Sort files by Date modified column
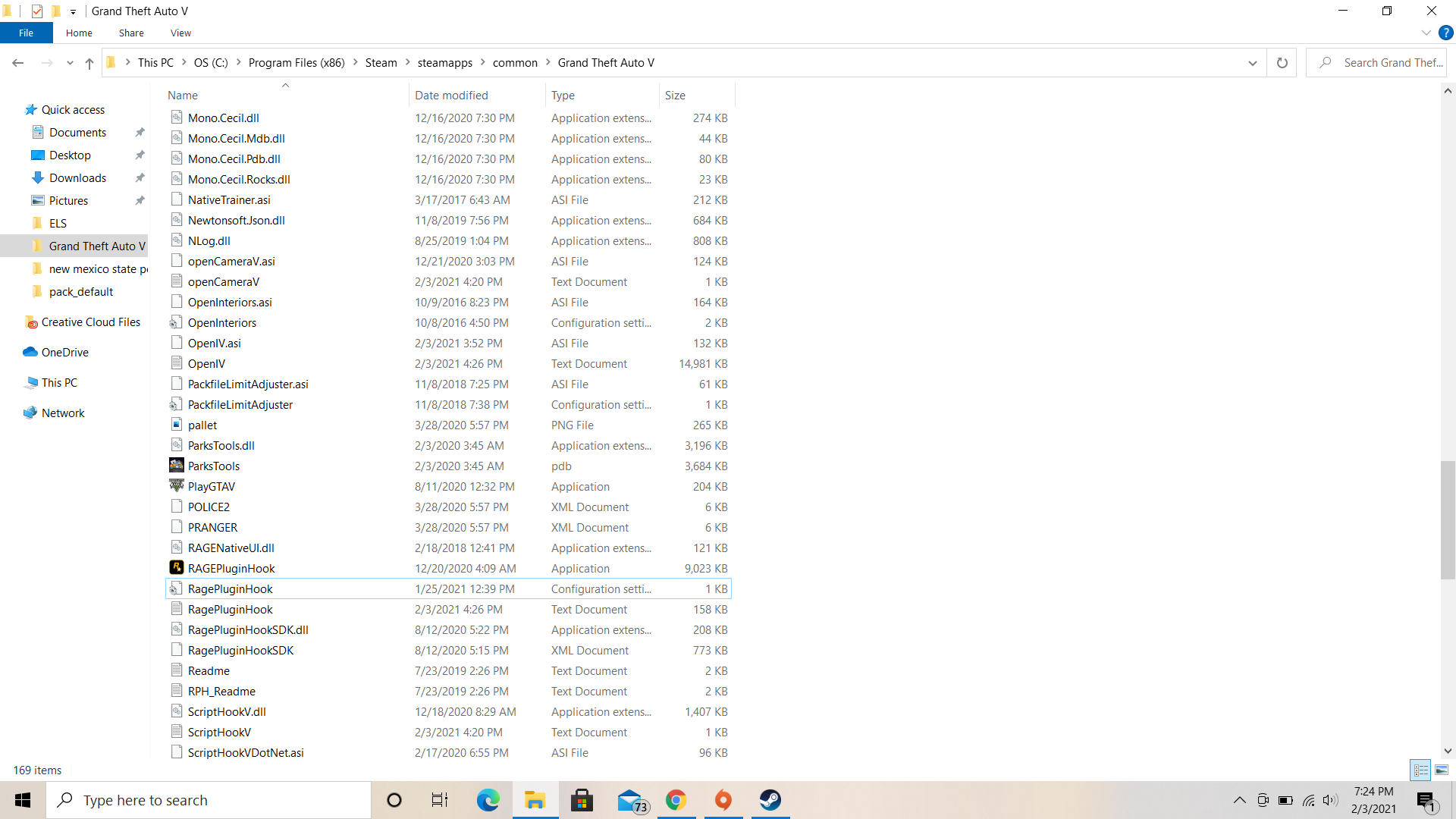This screenshot has height=819, width=1456. tap(451, 95)
